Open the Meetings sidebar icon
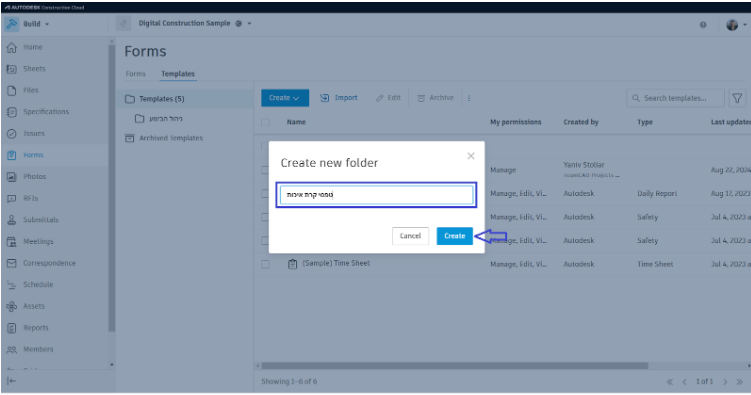751x395 pixels. 11,242
